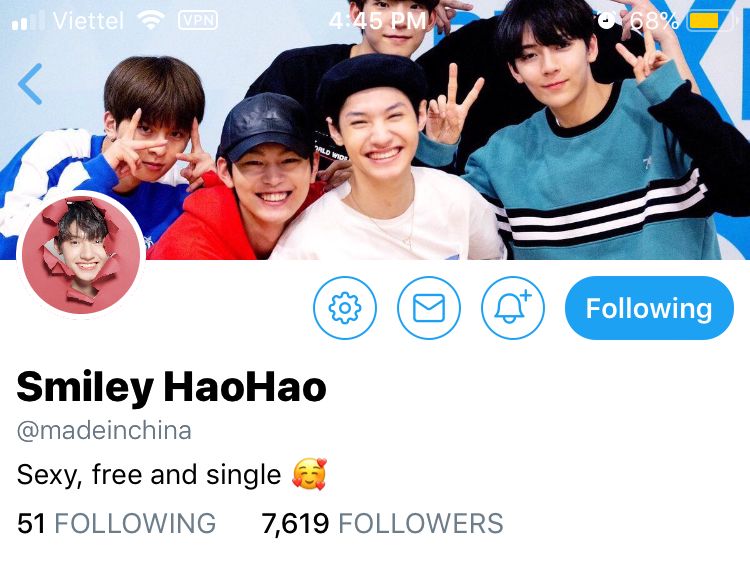Open profile settings gear icon
Image resolution: width=750 pixels, height=563 pixels.
[x=345, y=308]
